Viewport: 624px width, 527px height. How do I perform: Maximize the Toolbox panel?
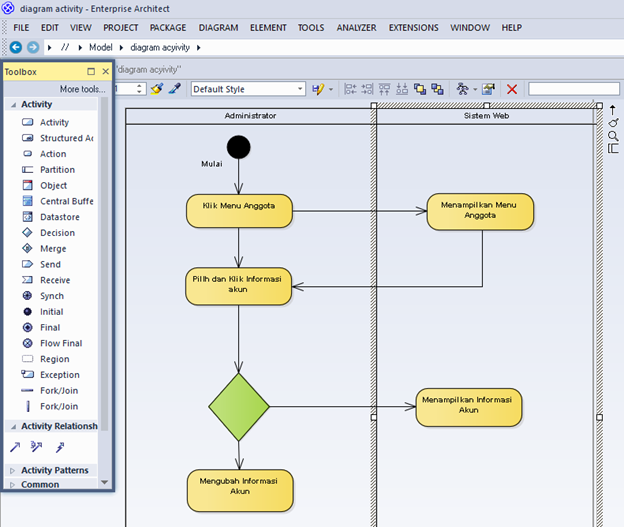point(91,72)
